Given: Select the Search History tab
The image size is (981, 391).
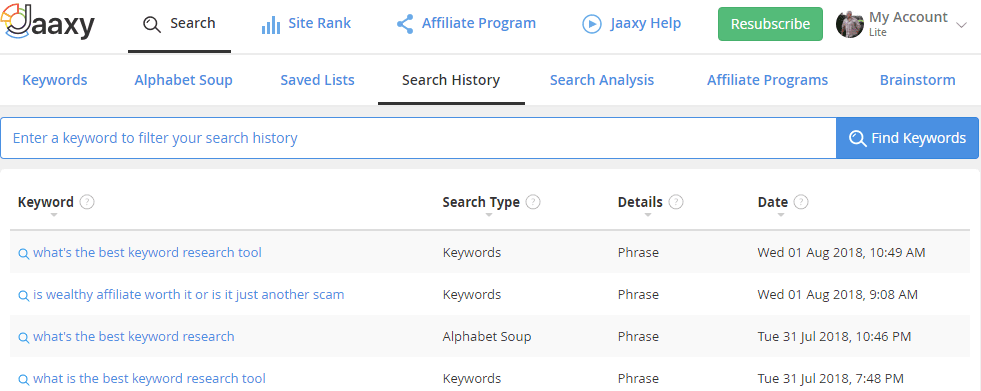Looking at the screenshot, I should 451,80.
